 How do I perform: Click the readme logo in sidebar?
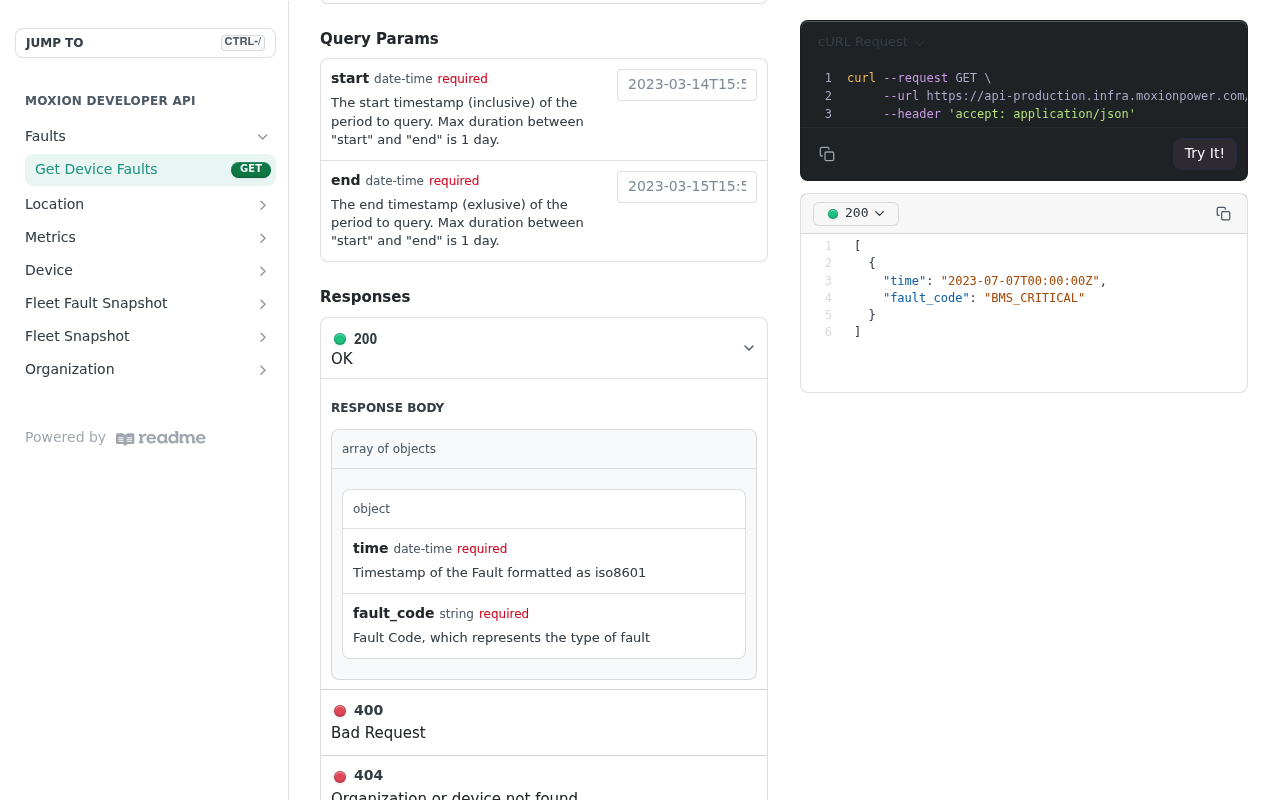click(161, 438)
